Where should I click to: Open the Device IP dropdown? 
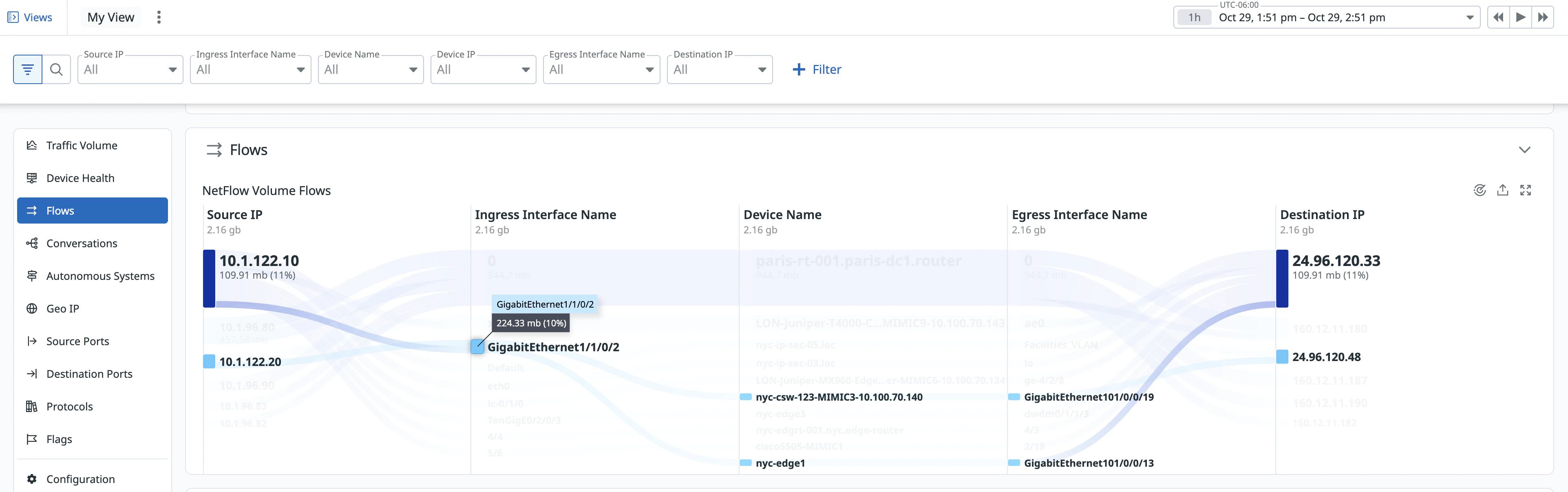[483, 69]
